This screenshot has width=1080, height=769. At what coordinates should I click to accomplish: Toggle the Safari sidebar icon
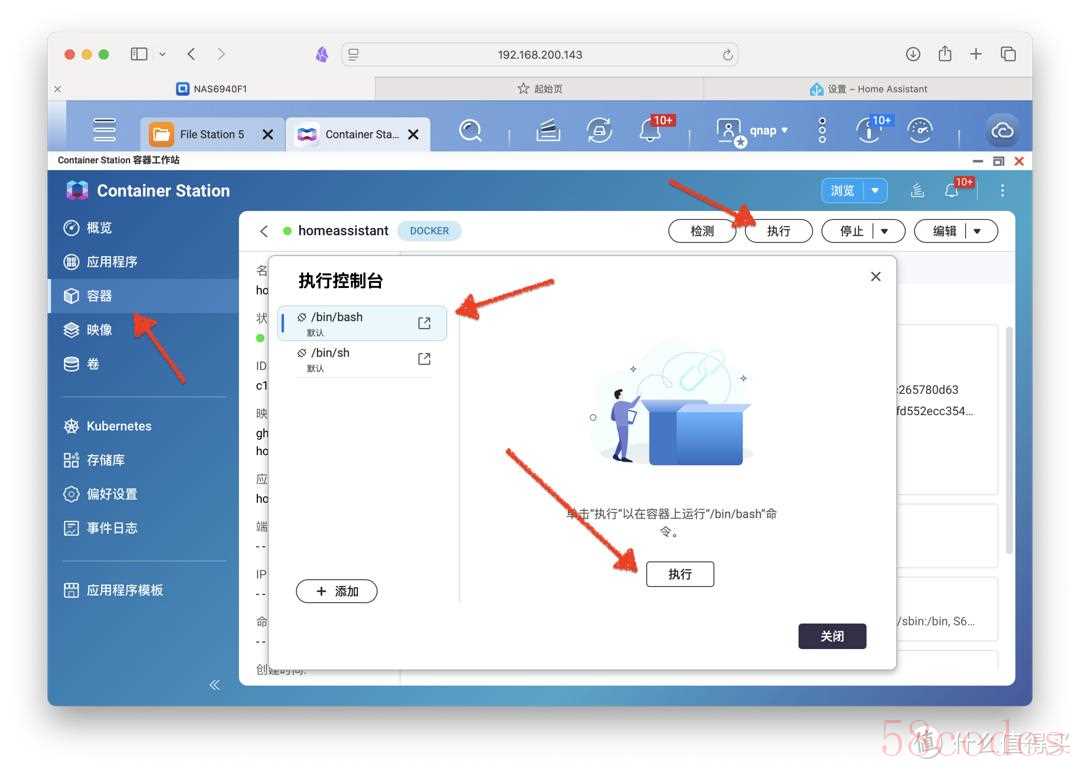[139, 54]
